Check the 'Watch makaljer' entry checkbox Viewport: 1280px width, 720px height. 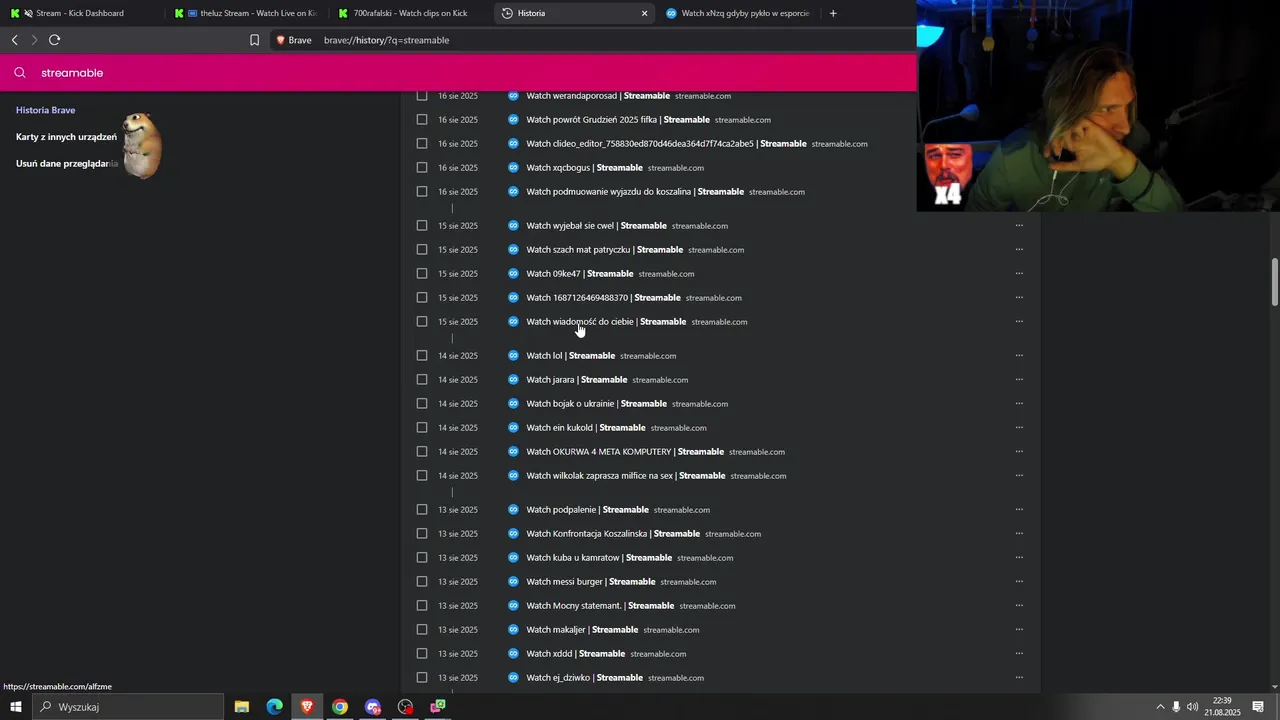(x=422, y=630)
